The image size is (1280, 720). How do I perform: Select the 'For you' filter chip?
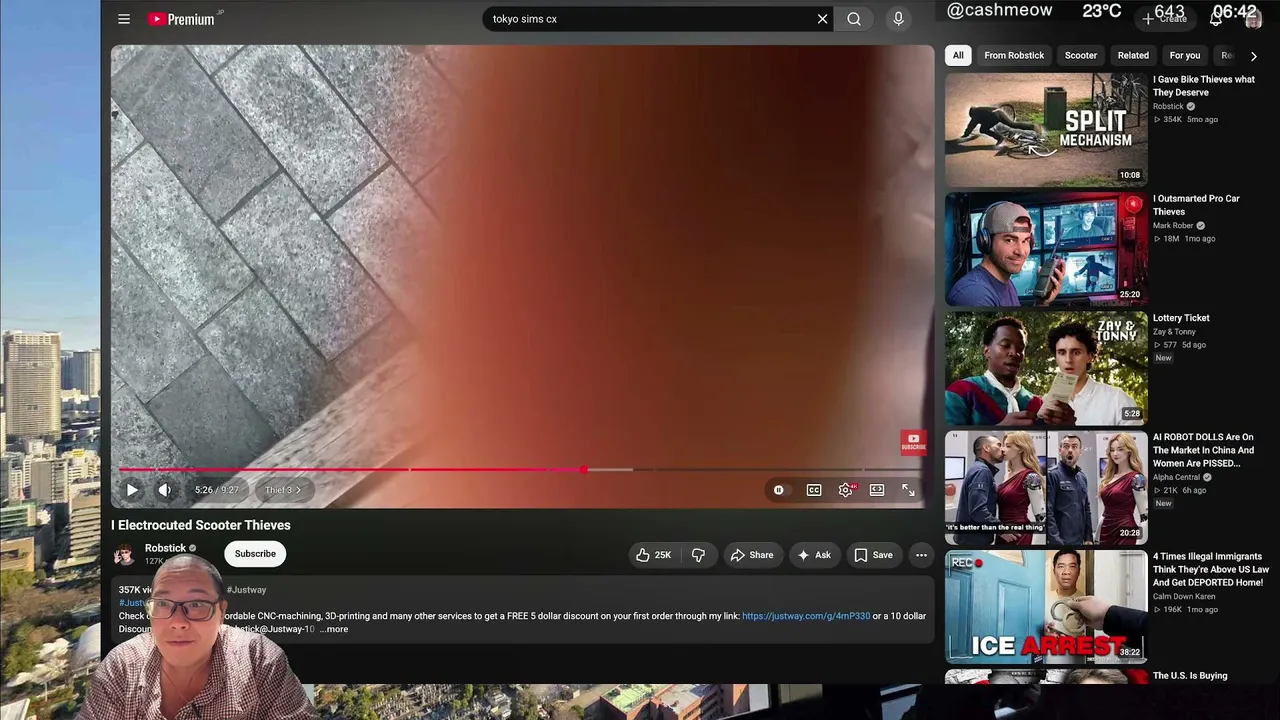[x=1185, y=56]
